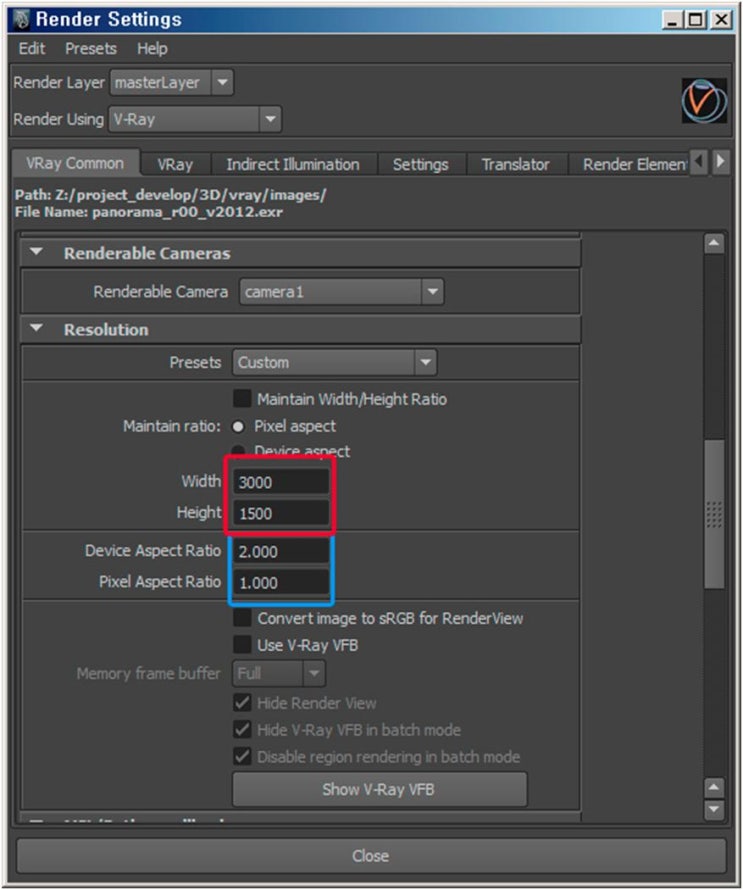Close the window with the X button
This screenshot has height=890, width=743.
(721, 20)
